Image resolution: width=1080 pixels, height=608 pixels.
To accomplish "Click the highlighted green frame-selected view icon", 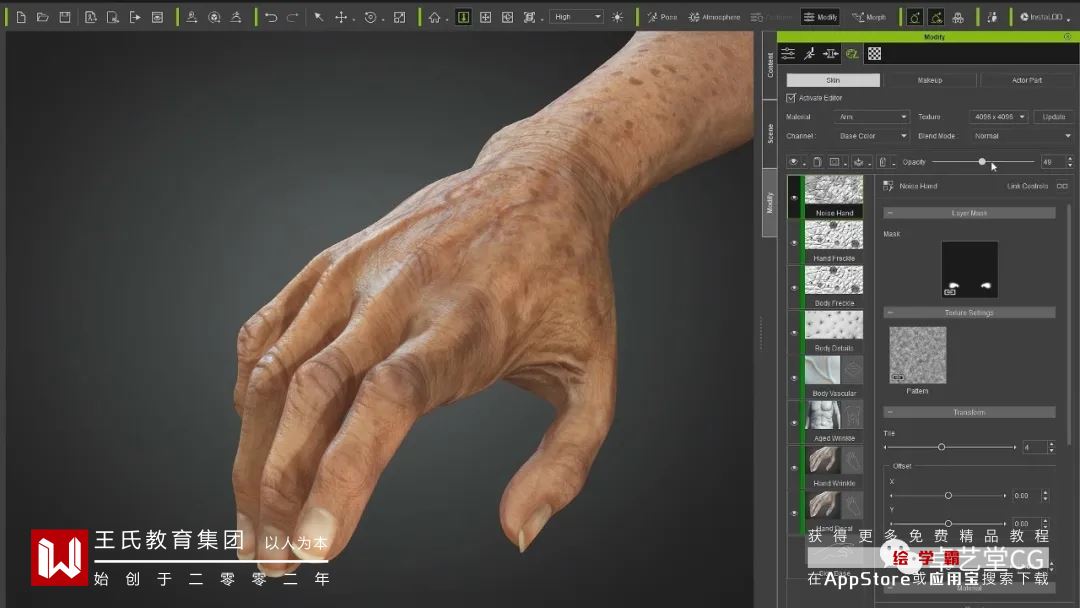I will pyautogui.click(x=464, y=17).
